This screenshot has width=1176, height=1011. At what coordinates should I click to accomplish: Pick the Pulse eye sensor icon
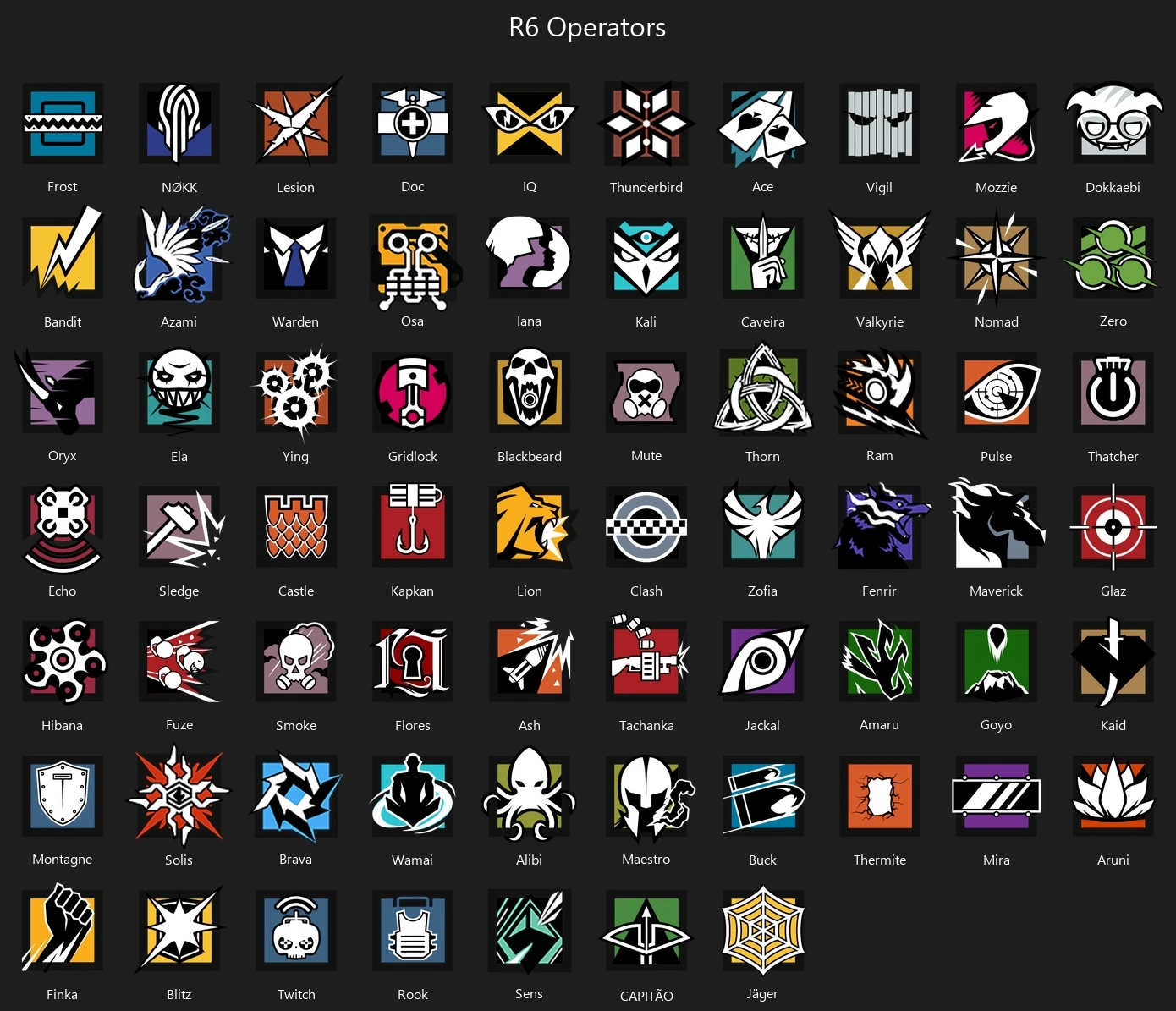coord(997,393)
